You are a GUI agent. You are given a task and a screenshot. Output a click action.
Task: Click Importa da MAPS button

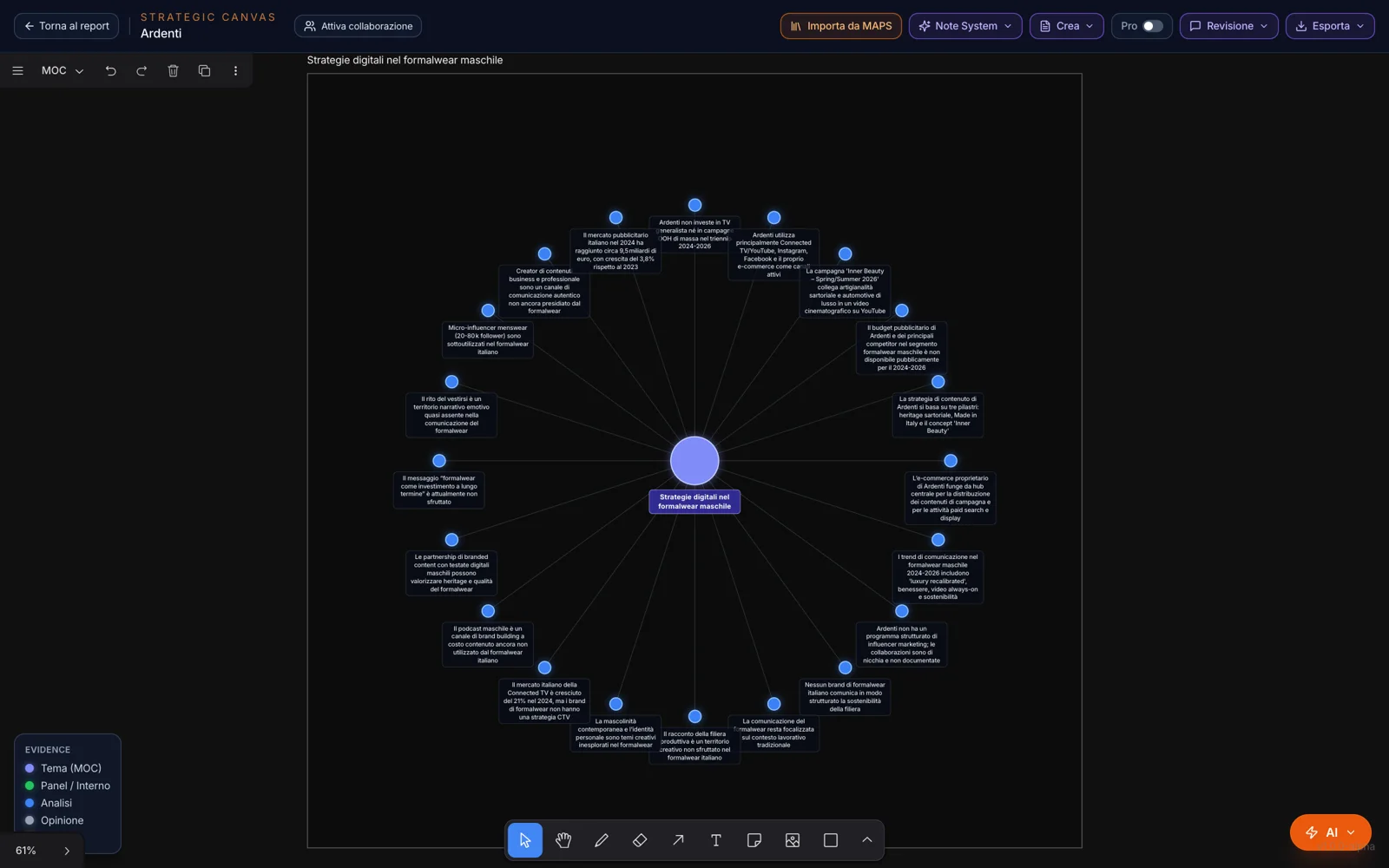coord(841,26)
